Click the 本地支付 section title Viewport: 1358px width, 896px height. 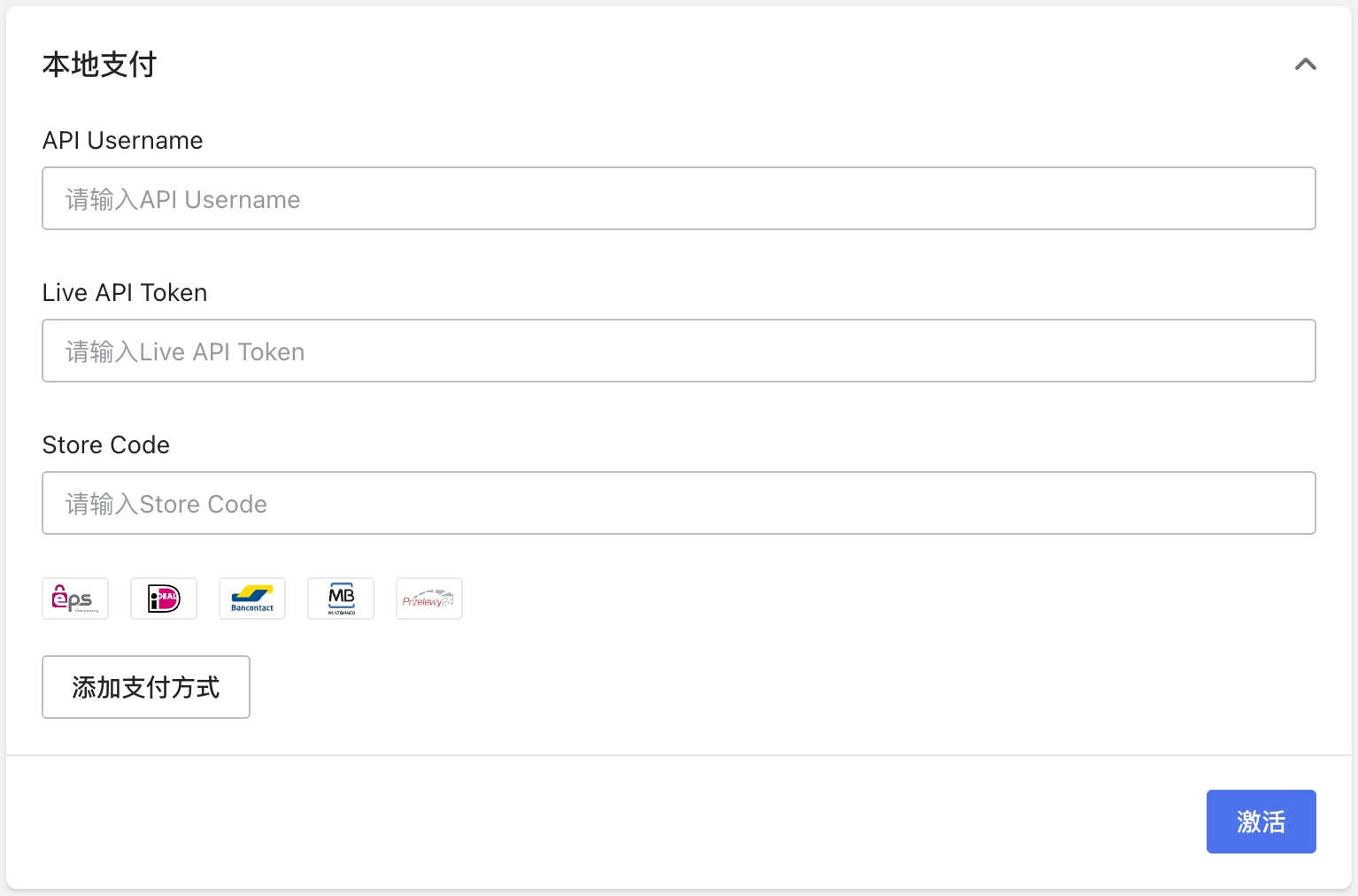(x=99, y=65)
